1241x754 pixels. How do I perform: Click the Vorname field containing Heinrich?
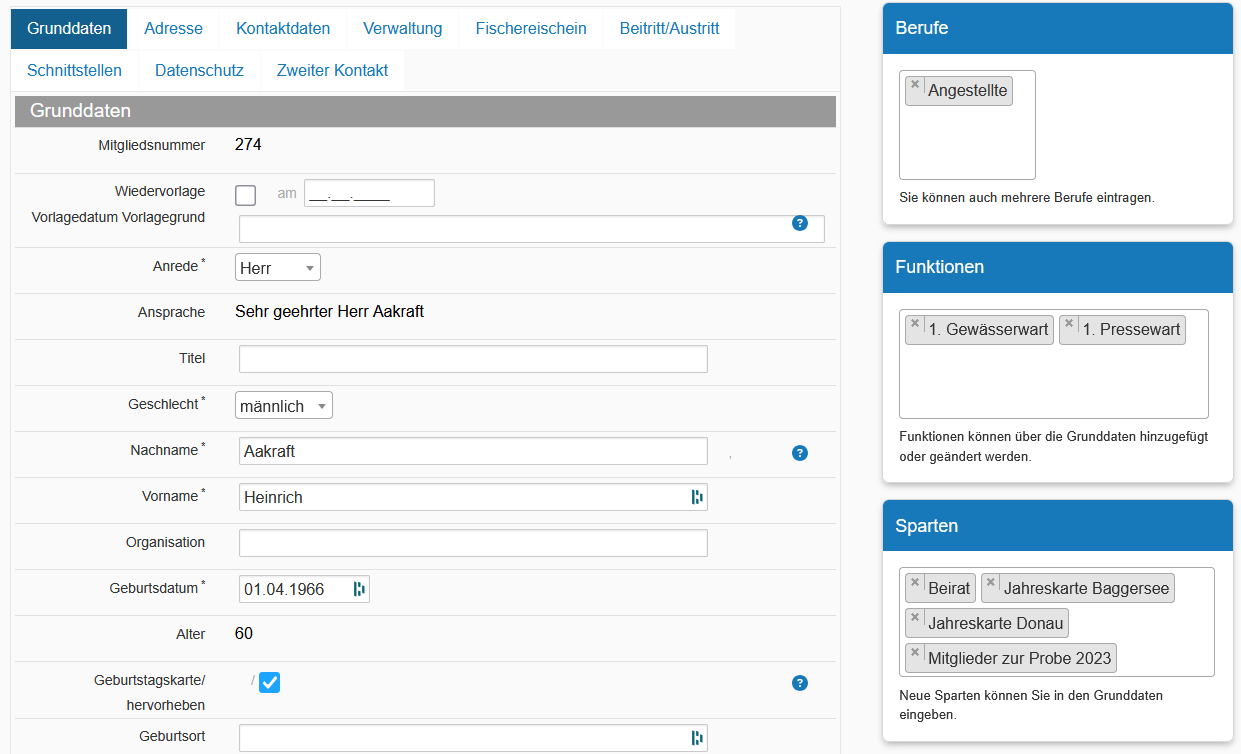[x=473, y=497]
